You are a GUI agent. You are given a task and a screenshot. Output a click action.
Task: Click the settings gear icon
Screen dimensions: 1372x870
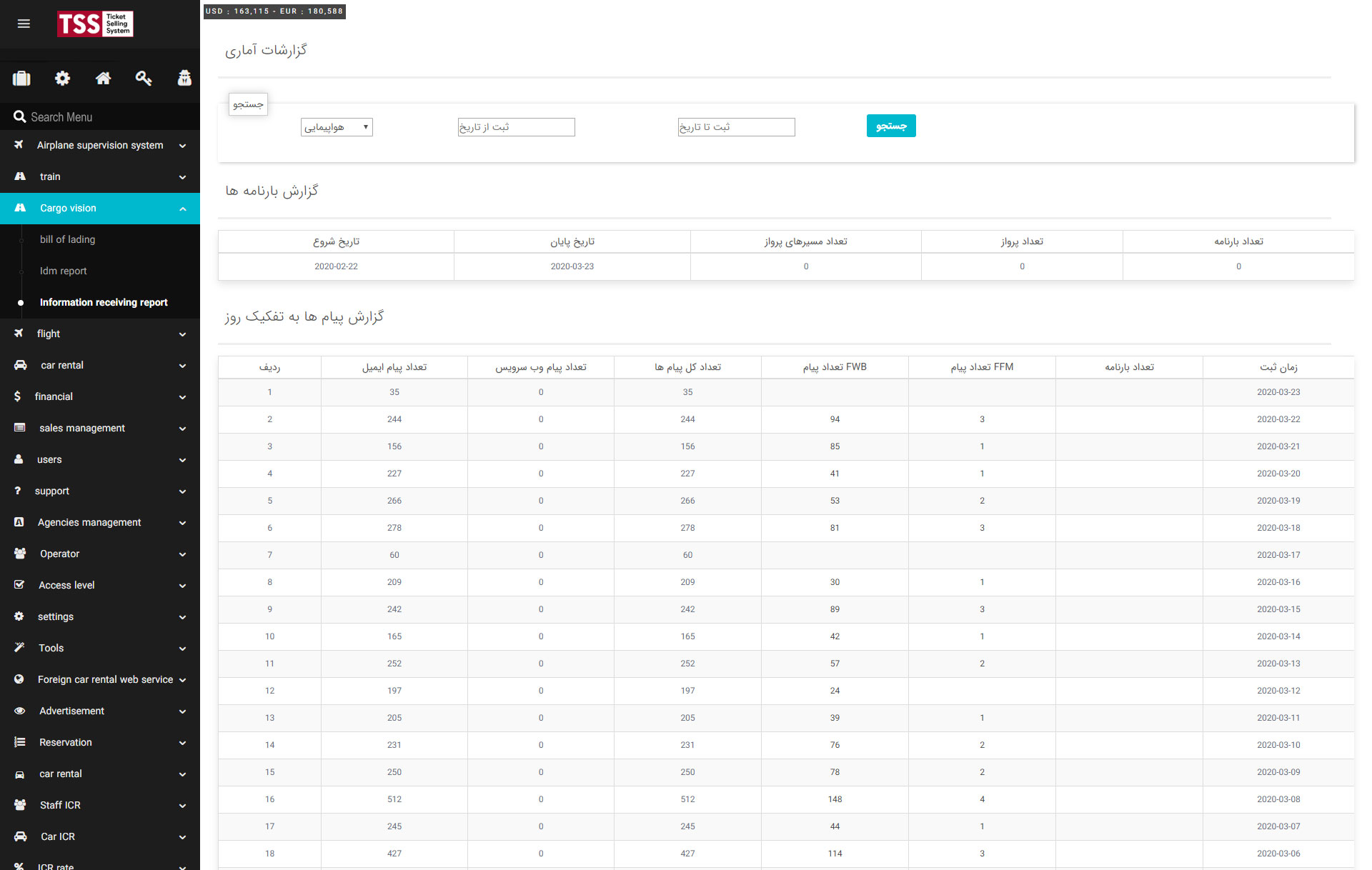point(62,79)
